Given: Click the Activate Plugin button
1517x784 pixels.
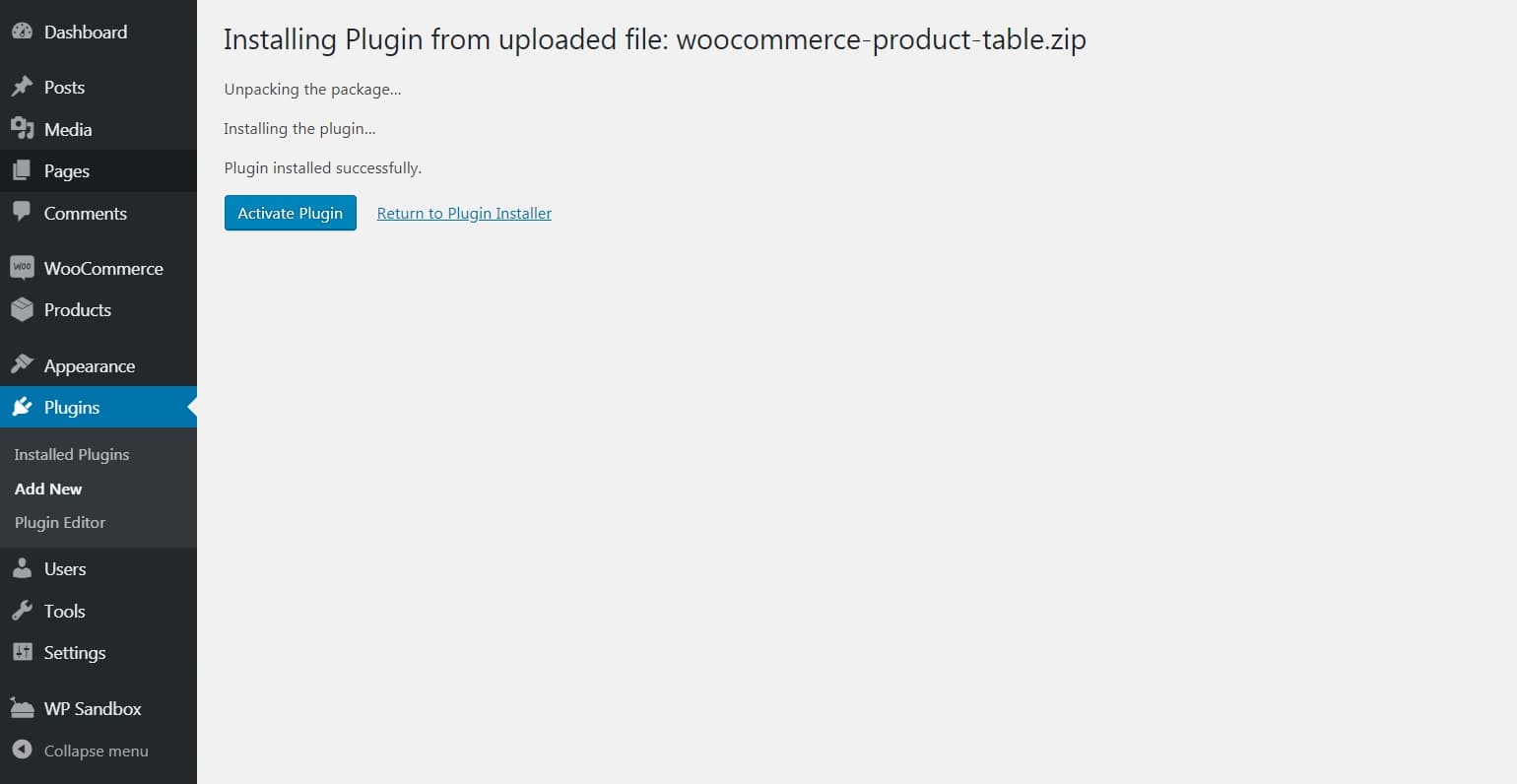Looking at the screenshot, I should 291,213.
